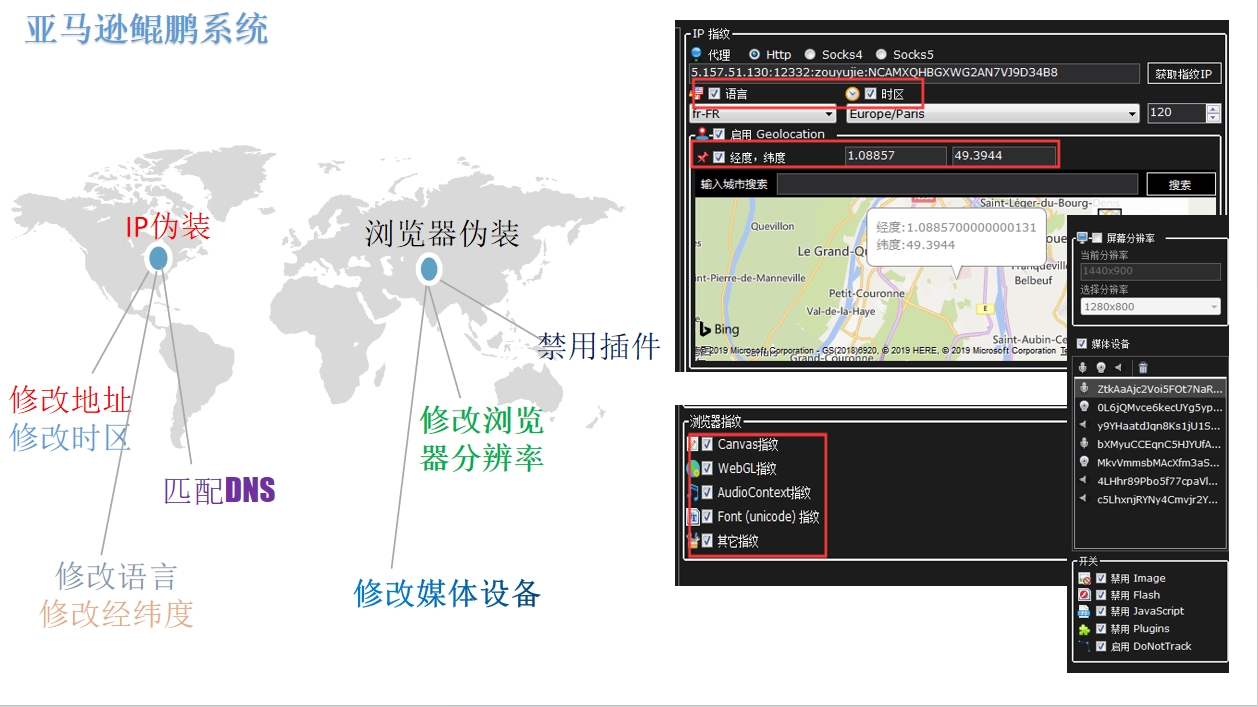Select media device bXMyuCCEqnC5HJYUfA
The width and height of the screenshot is (1258, 707).
(x=1150, y=444)
